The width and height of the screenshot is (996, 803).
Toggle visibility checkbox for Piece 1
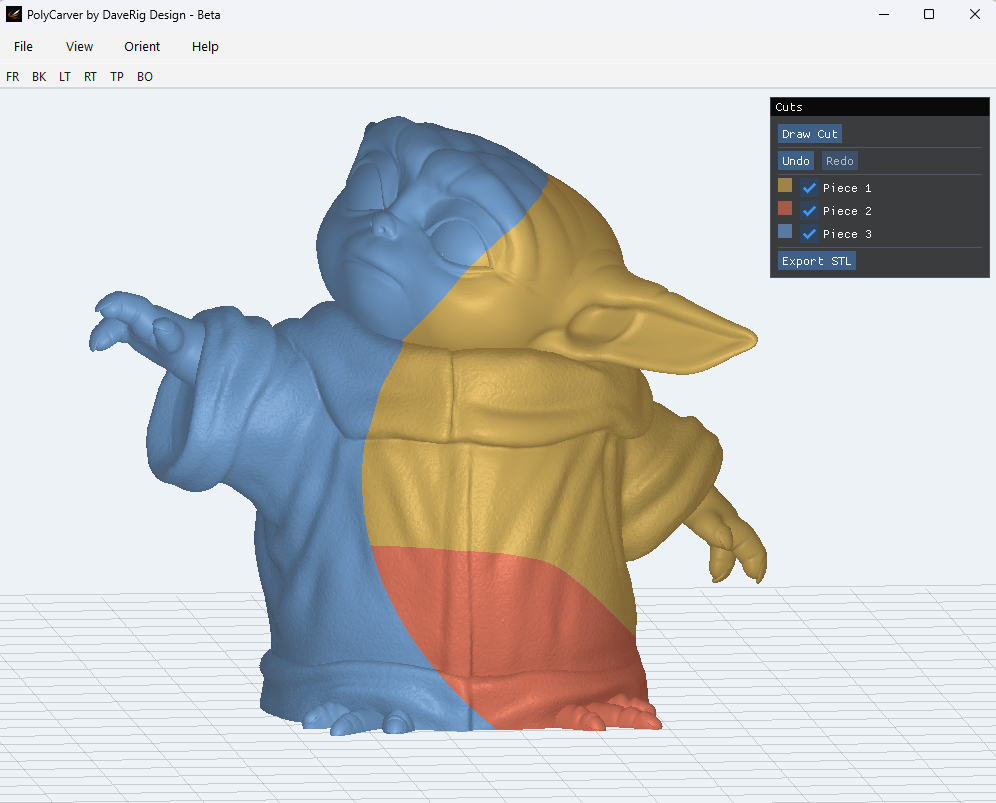click(x=809, y=187)
